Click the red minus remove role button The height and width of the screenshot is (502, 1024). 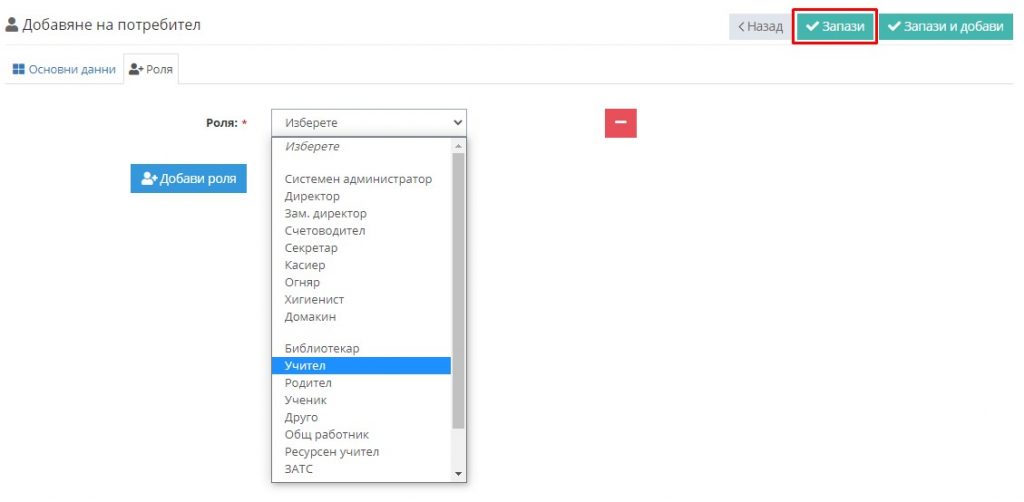click(620, 123)
